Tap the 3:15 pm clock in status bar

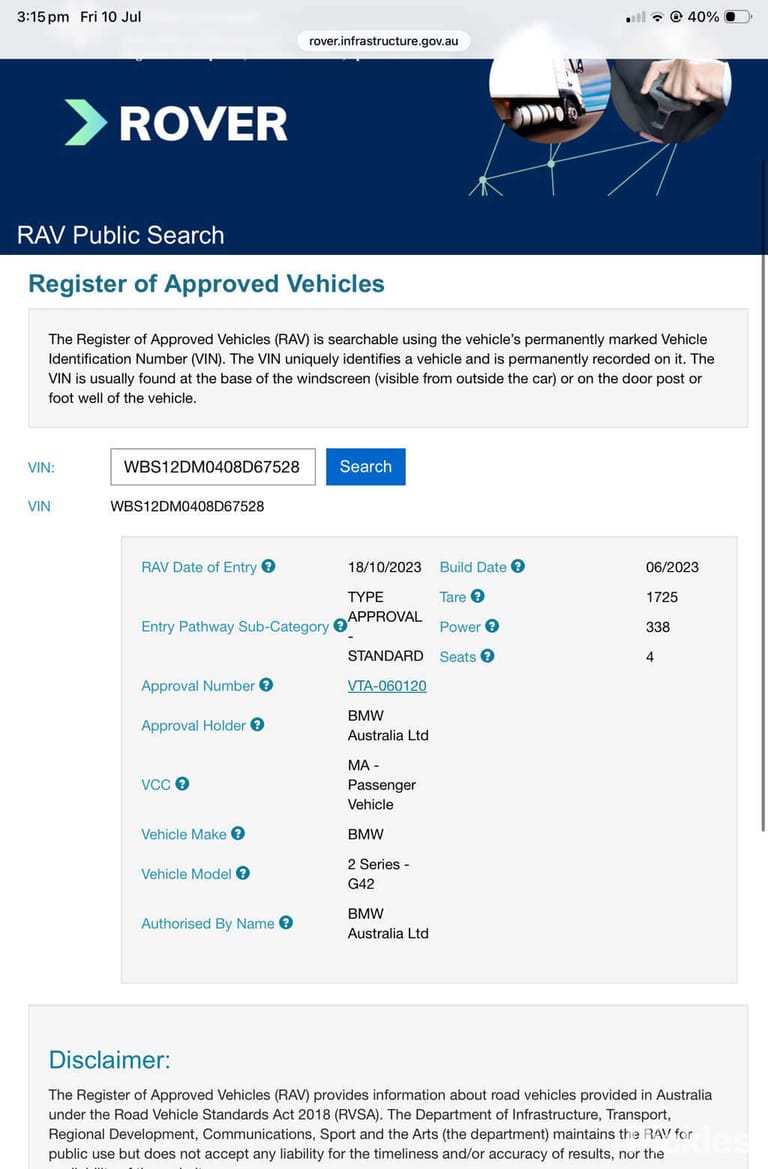(x=43, y=16)
